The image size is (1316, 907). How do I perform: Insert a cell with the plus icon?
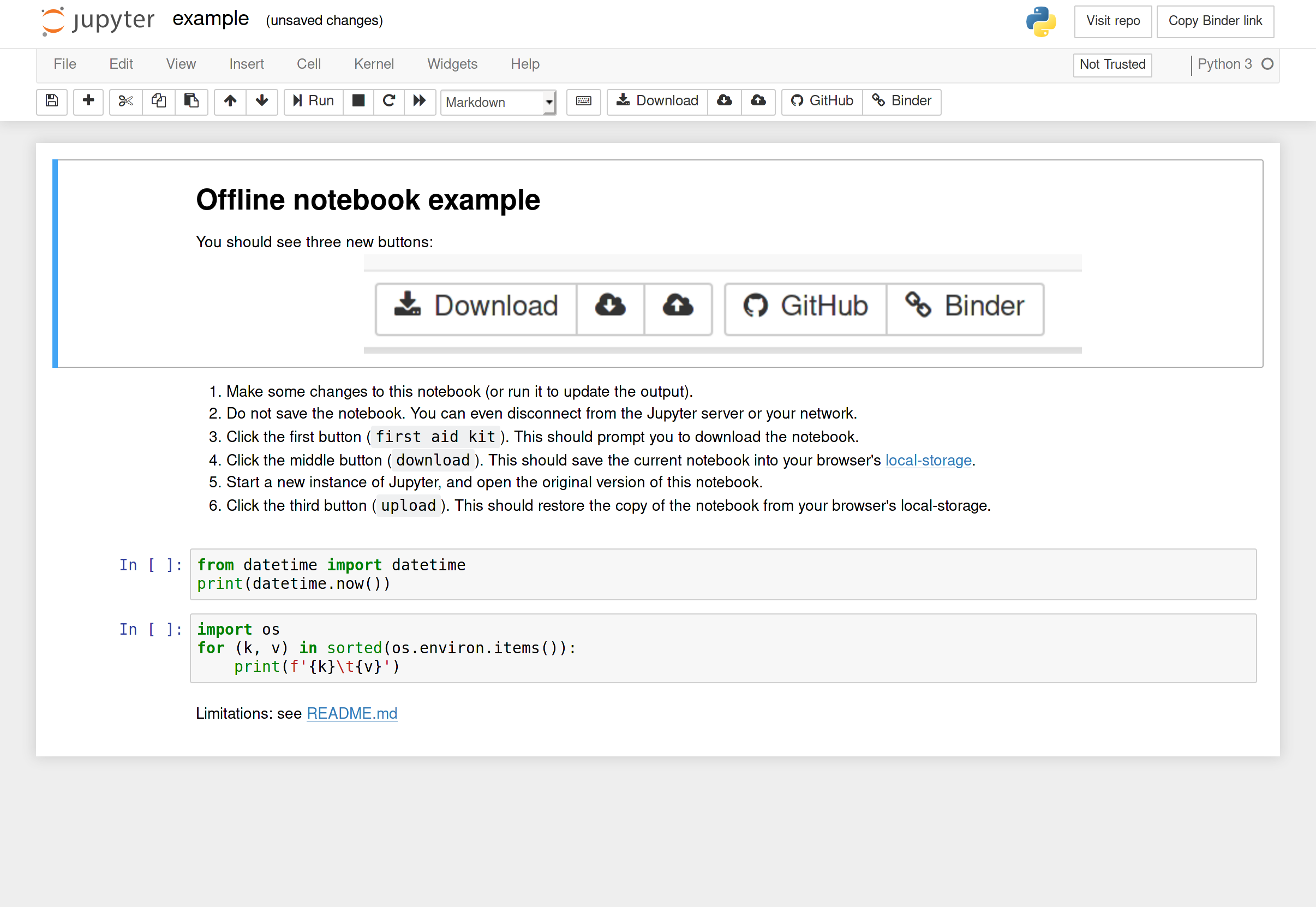coord(88,101)
